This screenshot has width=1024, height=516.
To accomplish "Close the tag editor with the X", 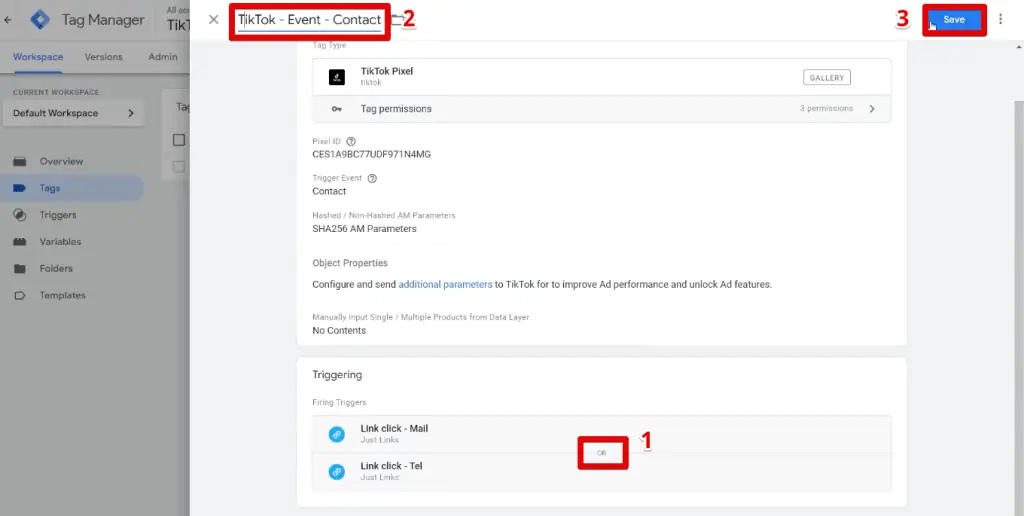I will tap(214, 20).
